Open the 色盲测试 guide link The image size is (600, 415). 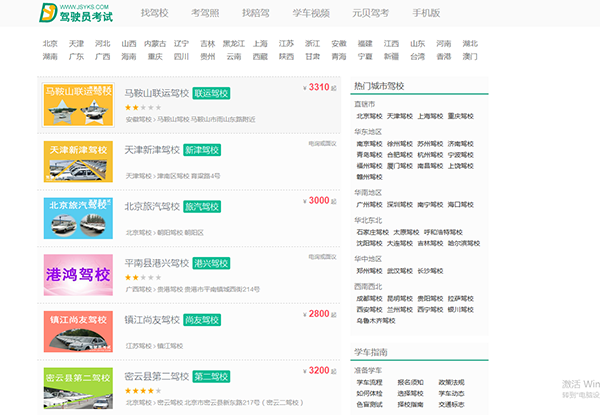pyautogui.click(x=369, y=405)
